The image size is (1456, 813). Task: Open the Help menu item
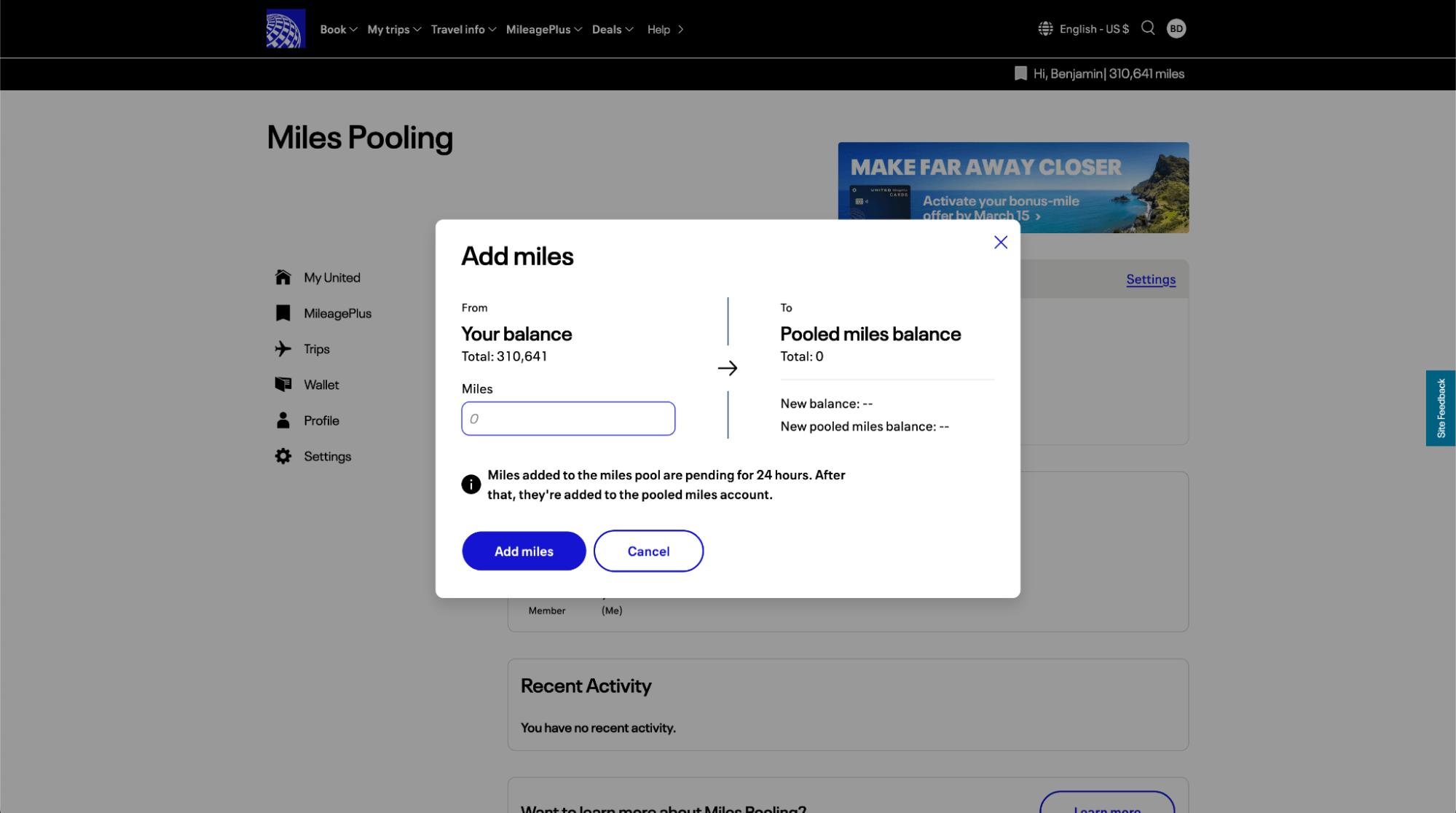coord(665,29)
